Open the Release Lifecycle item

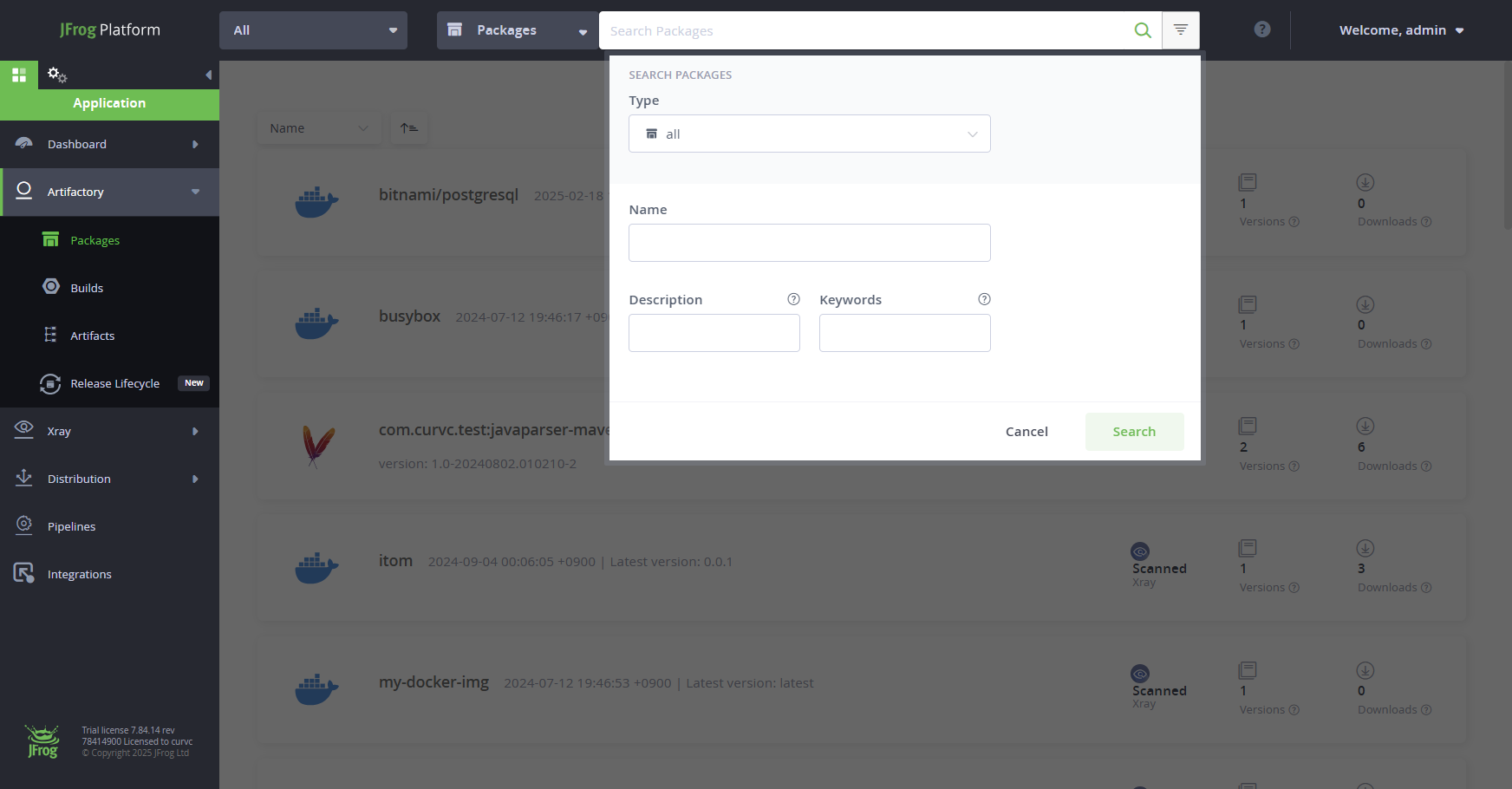tap(109, 383)
